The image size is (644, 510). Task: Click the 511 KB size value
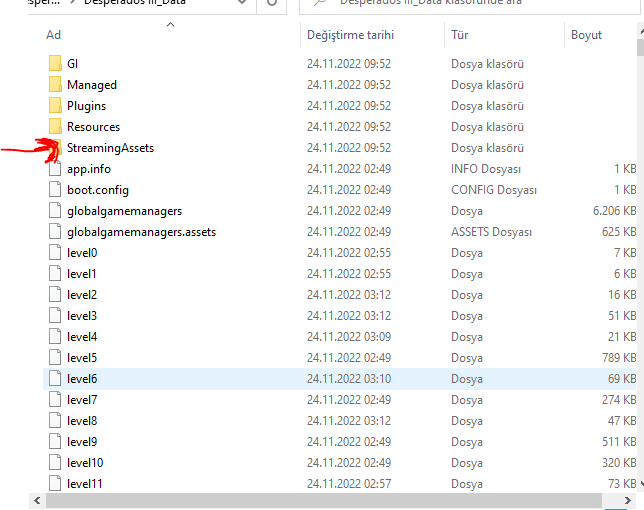[619, 441]
